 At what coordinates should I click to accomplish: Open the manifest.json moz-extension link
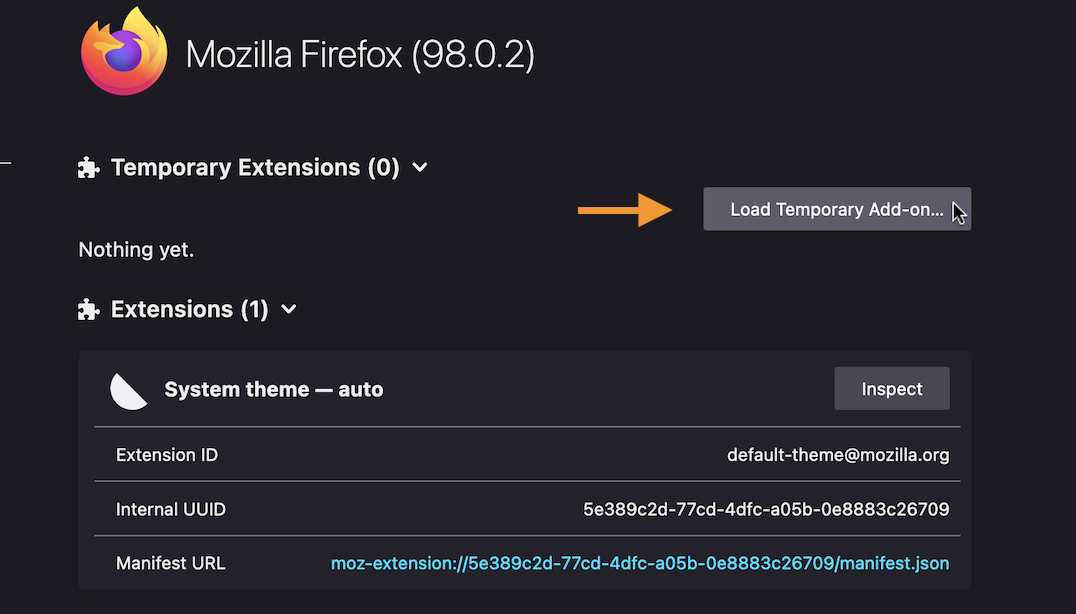click(x=640, y=563)
